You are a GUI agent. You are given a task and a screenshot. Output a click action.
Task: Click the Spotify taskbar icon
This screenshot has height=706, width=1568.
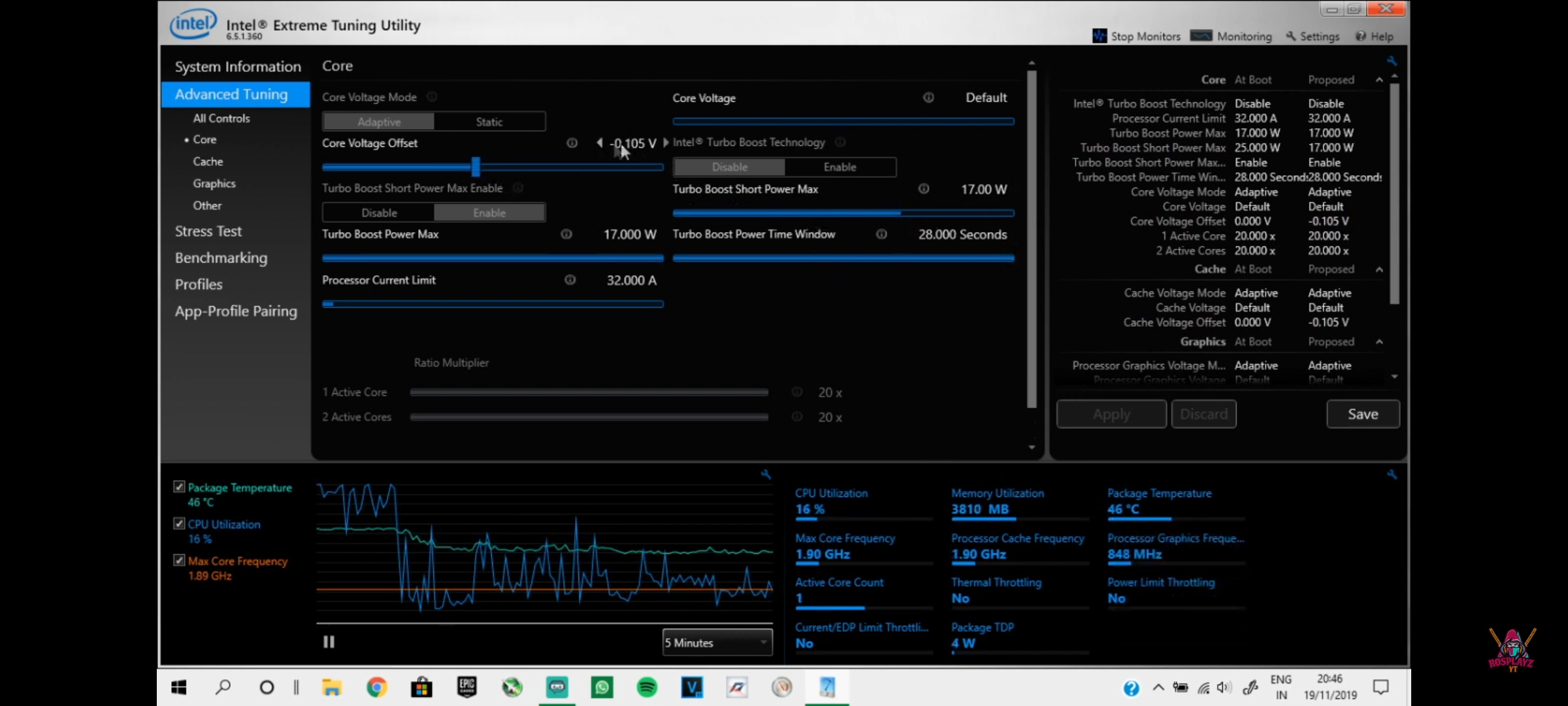[x=647, y=687]
